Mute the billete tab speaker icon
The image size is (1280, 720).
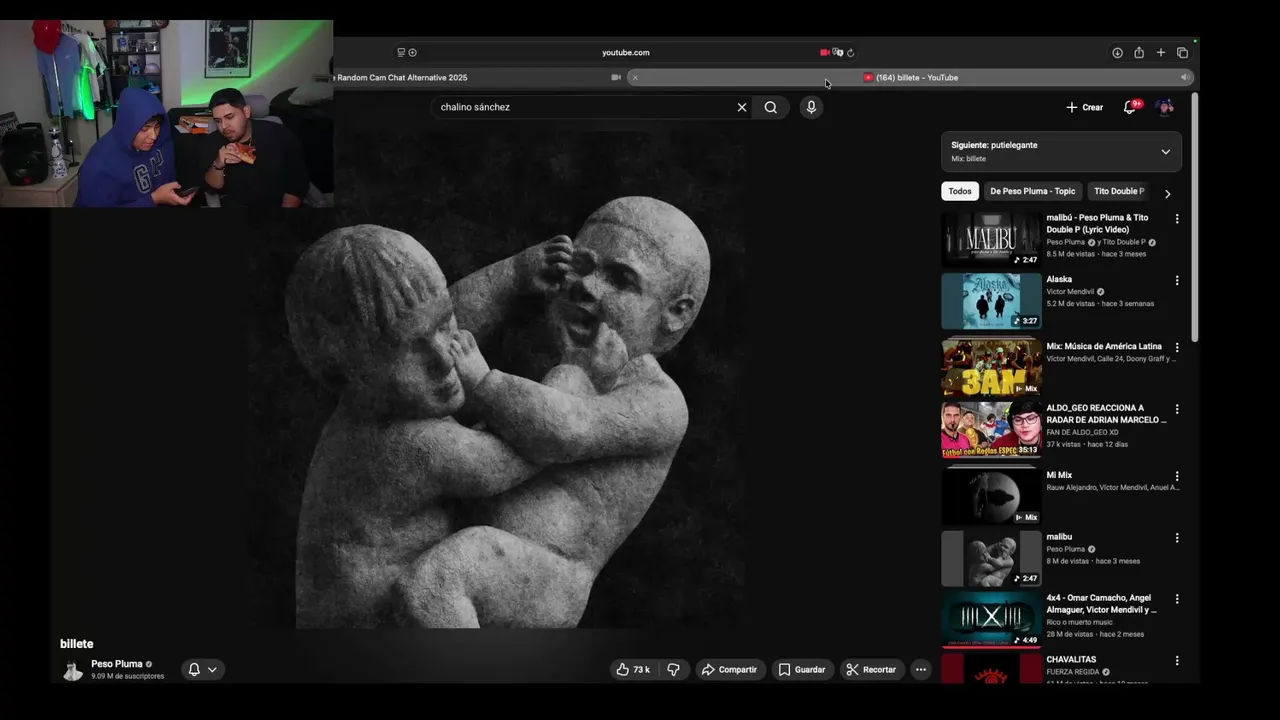pyautogui.click(x=1184, y=78)
